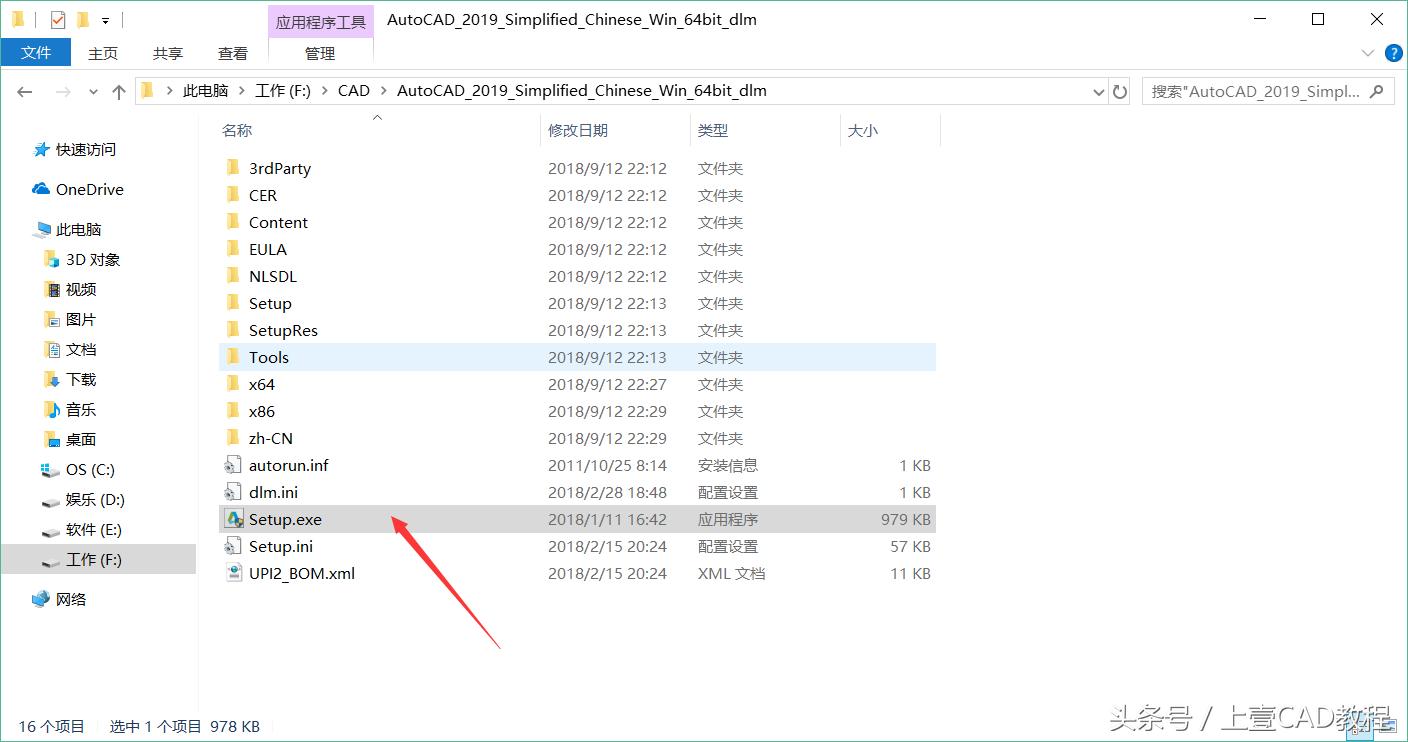Run Setup.exe to launch the installer
This screenshot has width=1408, height=742.
coord(287,519)
